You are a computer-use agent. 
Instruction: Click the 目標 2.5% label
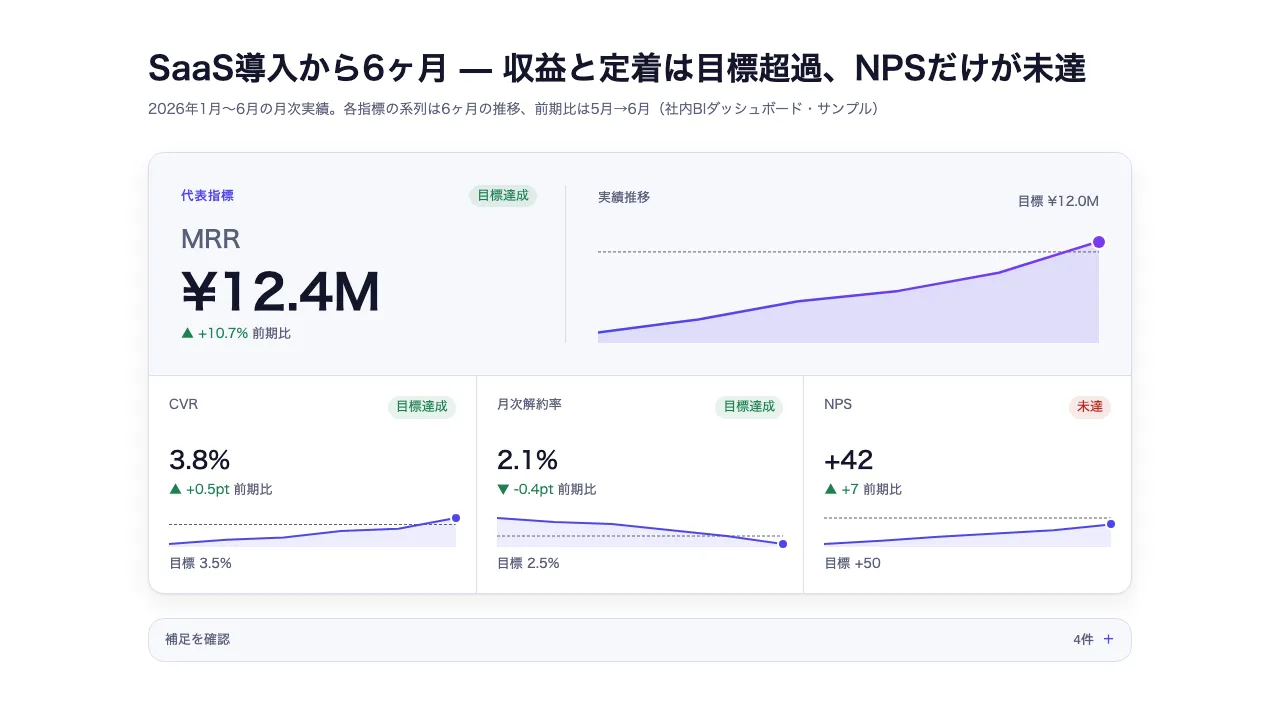[x=528, y=563]
